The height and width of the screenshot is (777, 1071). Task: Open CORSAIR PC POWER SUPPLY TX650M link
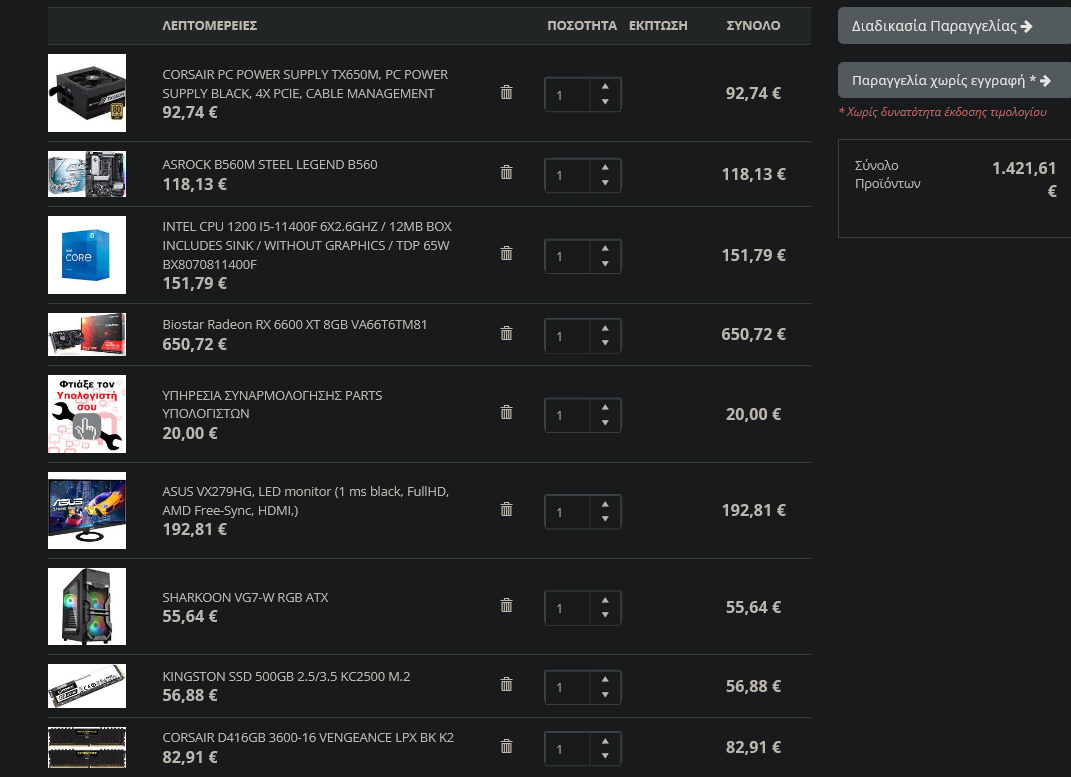305,84
